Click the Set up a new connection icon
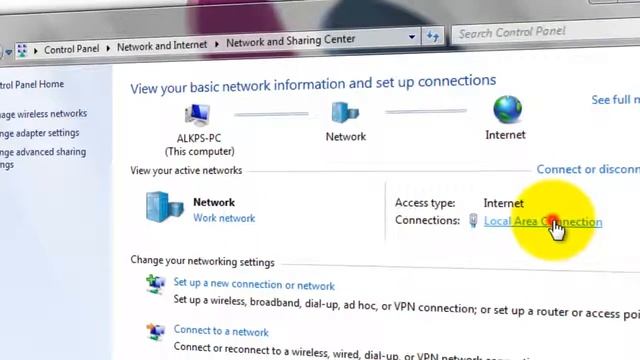 click(155, 284)
